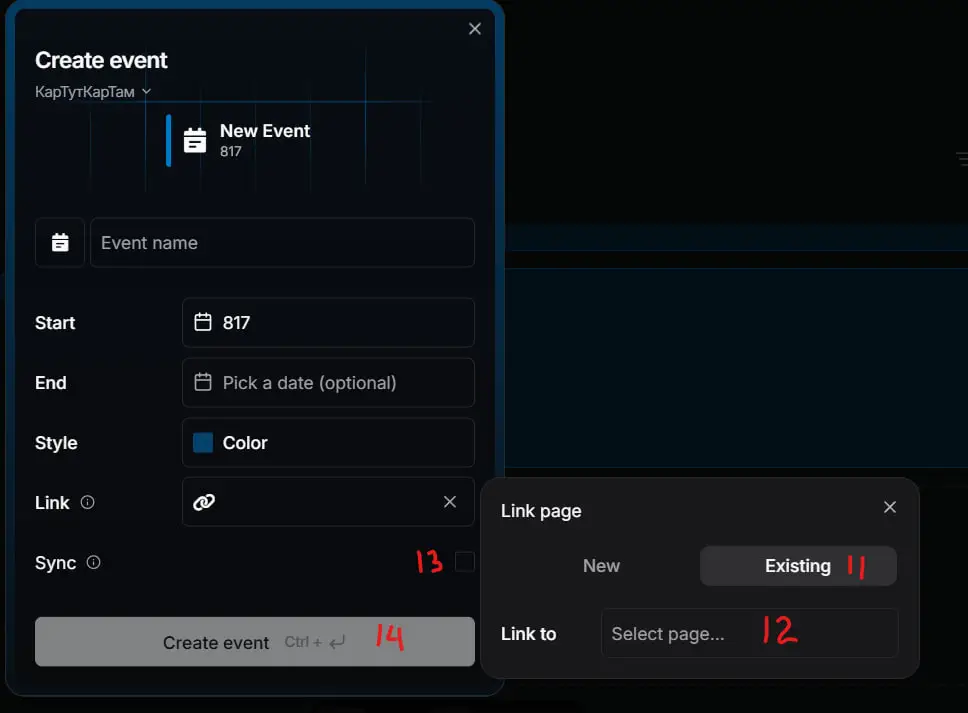Open the Select page dropdown
968x713 pixels.
pyautogui.click(x=749, y=633)
